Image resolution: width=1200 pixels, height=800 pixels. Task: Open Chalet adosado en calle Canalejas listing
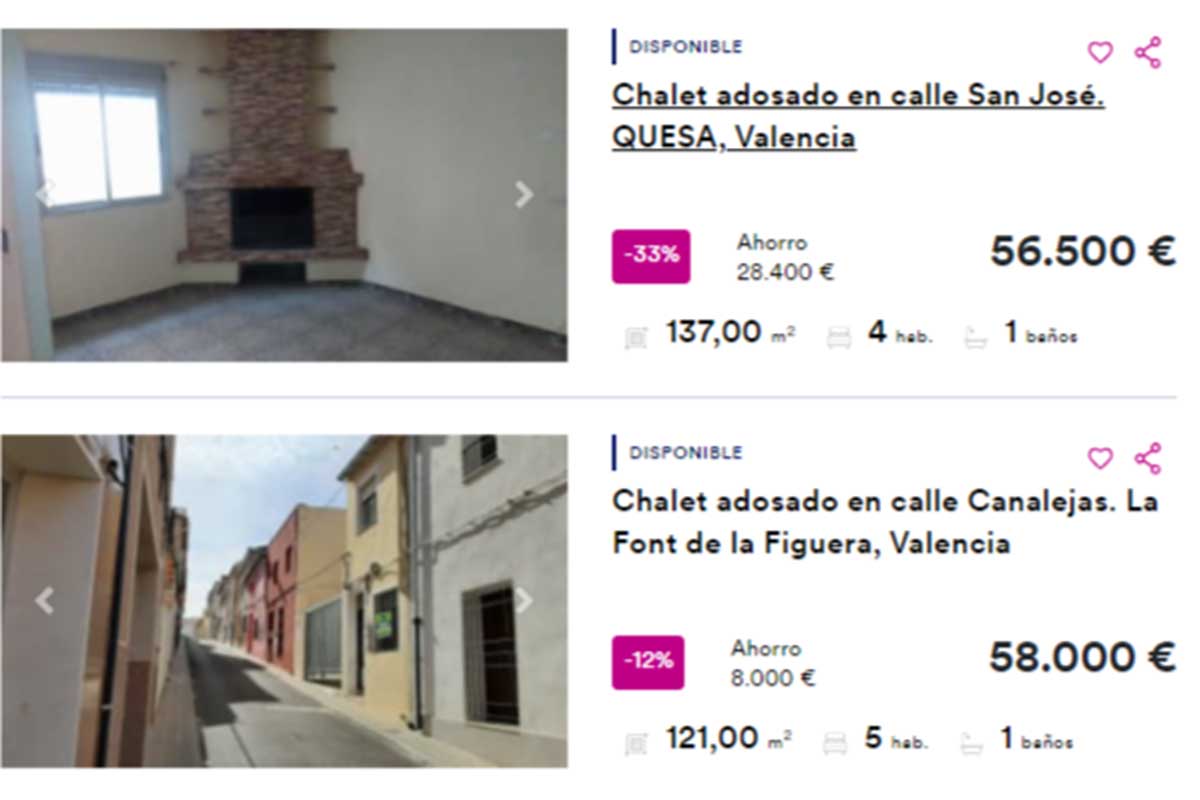[x=885, y=521]
